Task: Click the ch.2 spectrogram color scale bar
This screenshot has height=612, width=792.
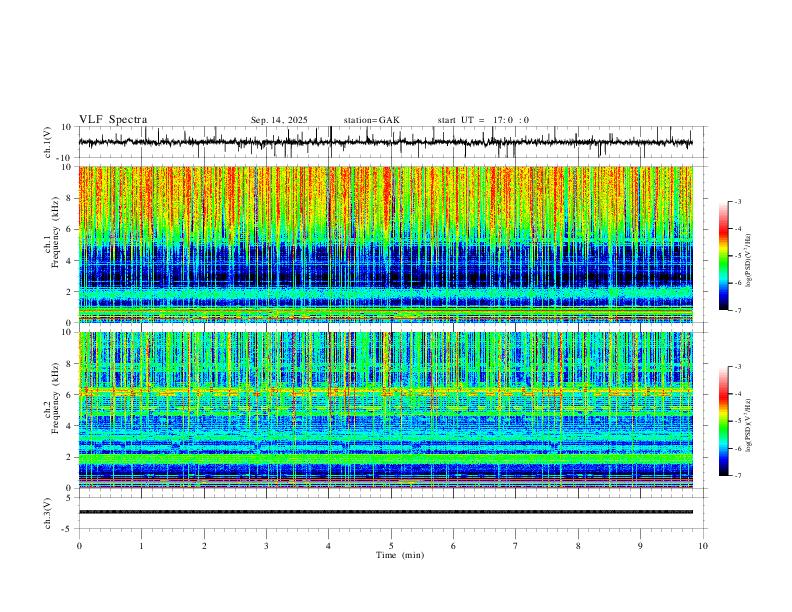Action: coord(724,421)
